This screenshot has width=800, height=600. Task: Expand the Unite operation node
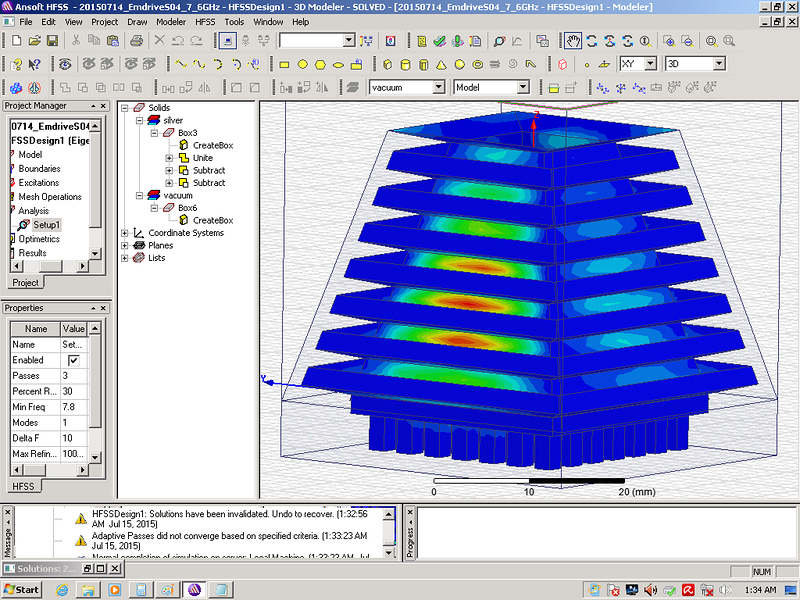point(169,158)
